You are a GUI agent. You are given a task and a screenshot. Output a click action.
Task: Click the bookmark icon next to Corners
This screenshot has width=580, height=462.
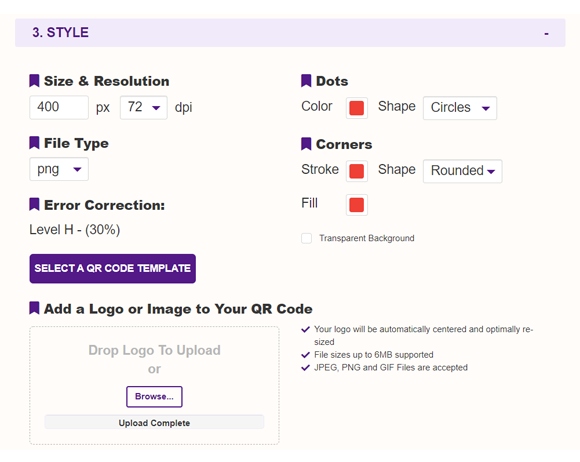(306, 144)
